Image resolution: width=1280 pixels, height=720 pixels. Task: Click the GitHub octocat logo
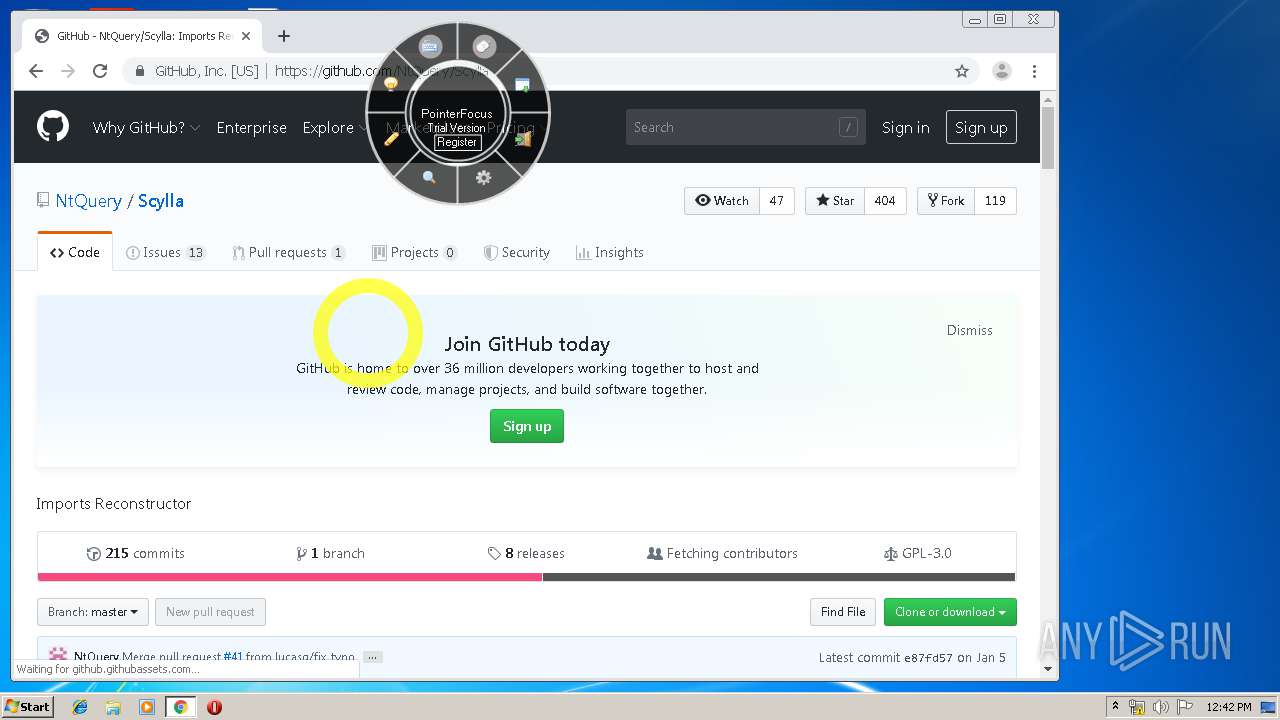point(53,127)
